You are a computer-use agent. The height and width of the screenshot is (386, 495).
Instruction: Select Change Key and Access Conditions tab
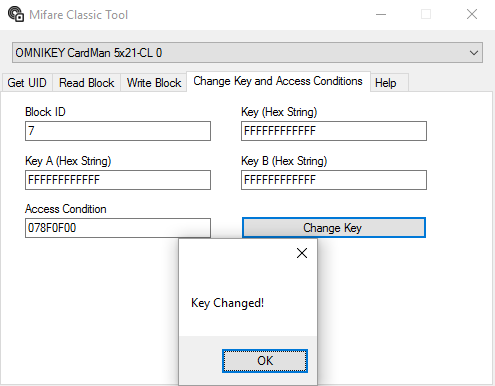click(x=278, y=81)
